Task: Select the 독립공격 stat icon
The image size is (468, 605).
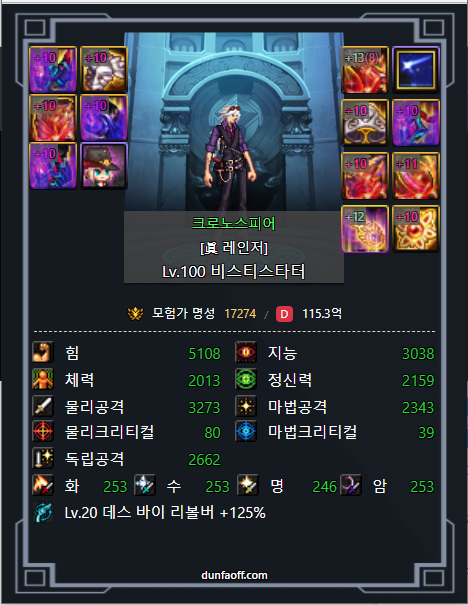Action: (43, 458)
